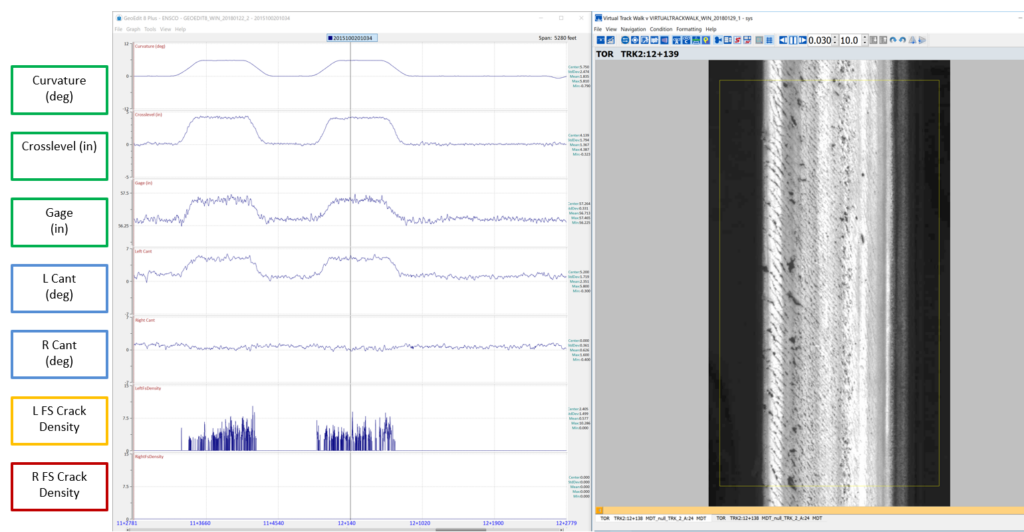Click second gray panel icon after 10.0 spinner
Viewport: 1024px width, 532px height.
(883, 40)
